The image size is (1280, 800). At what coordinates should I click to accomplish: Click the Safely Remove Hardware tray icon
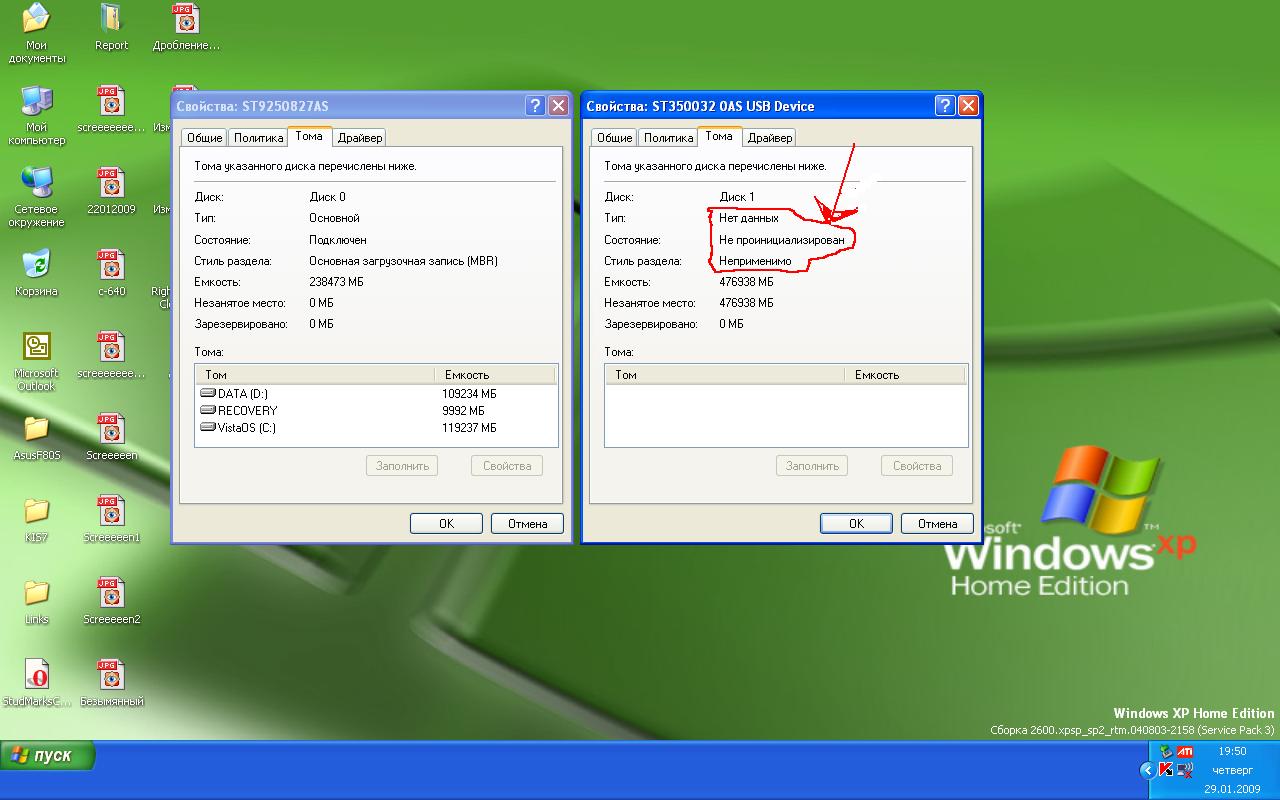pyautogui.click(x=1166, y=752)
